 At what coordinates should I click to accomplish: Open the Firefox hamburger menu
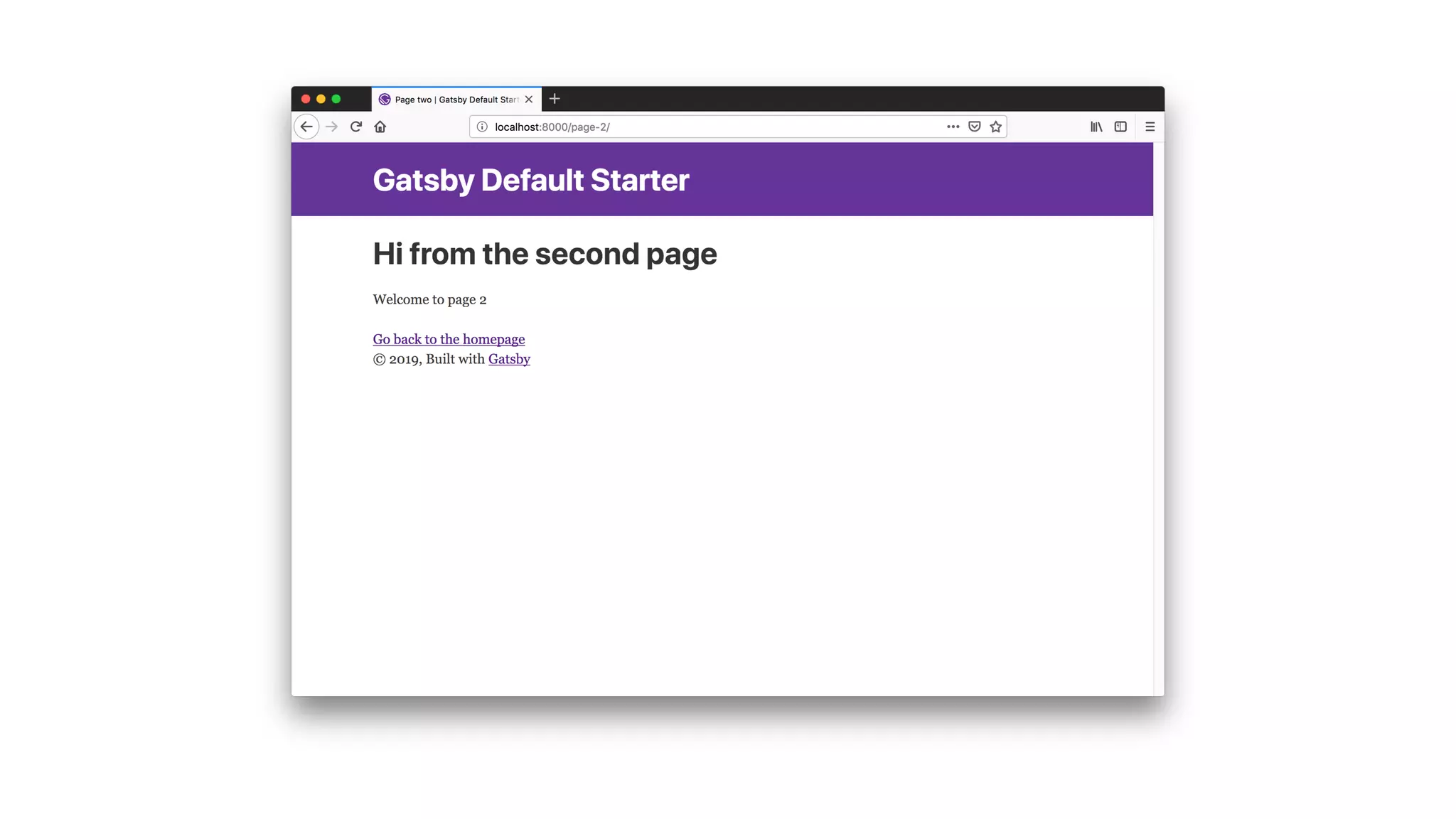tap(1150, 127)
